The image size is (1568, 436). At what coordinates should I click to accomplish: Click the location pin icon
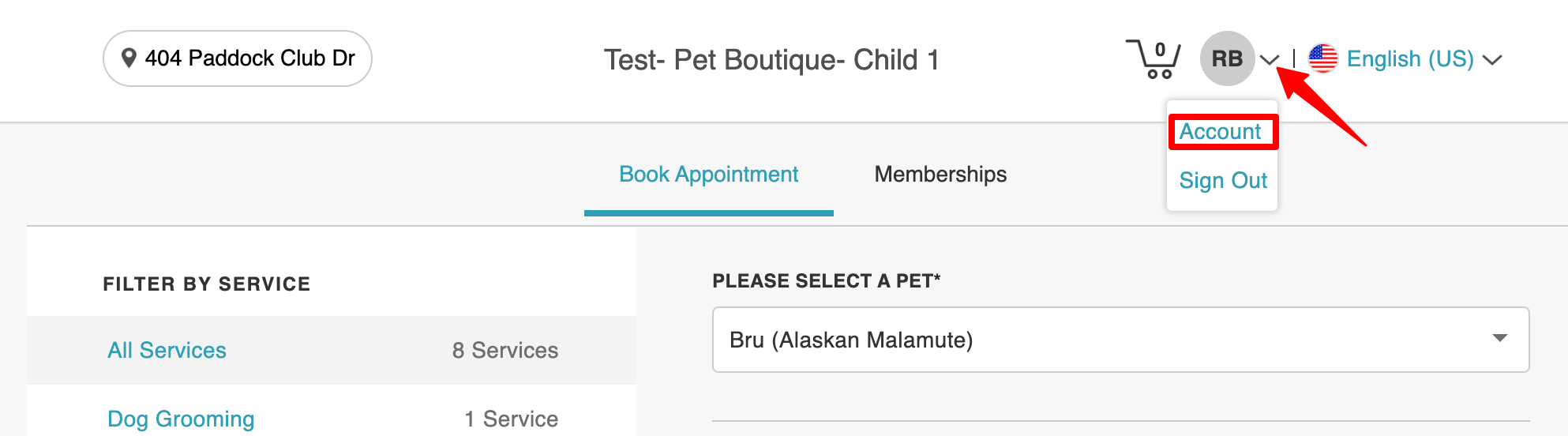point(128,58)
